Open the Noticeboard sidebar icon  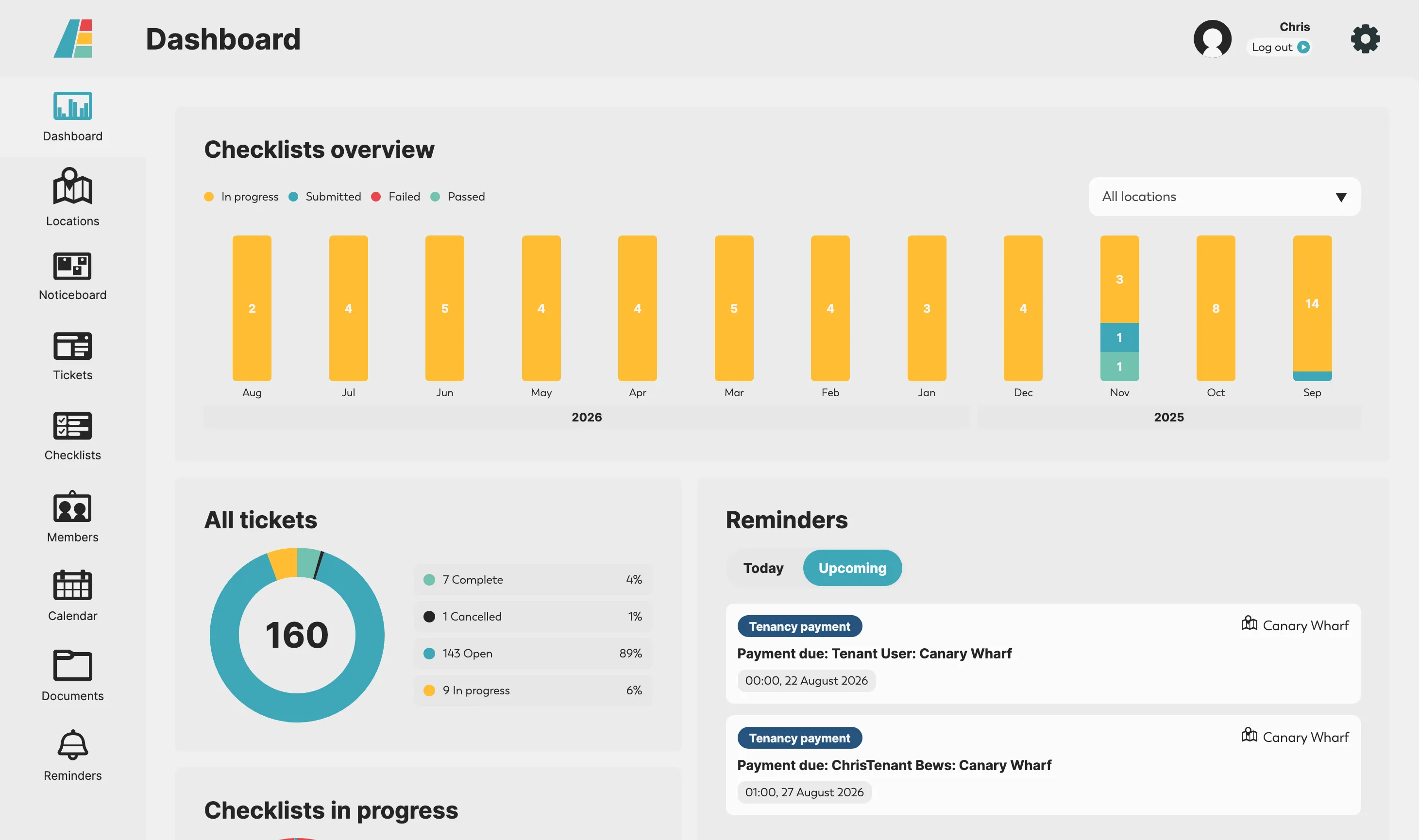tap(72, 266)
